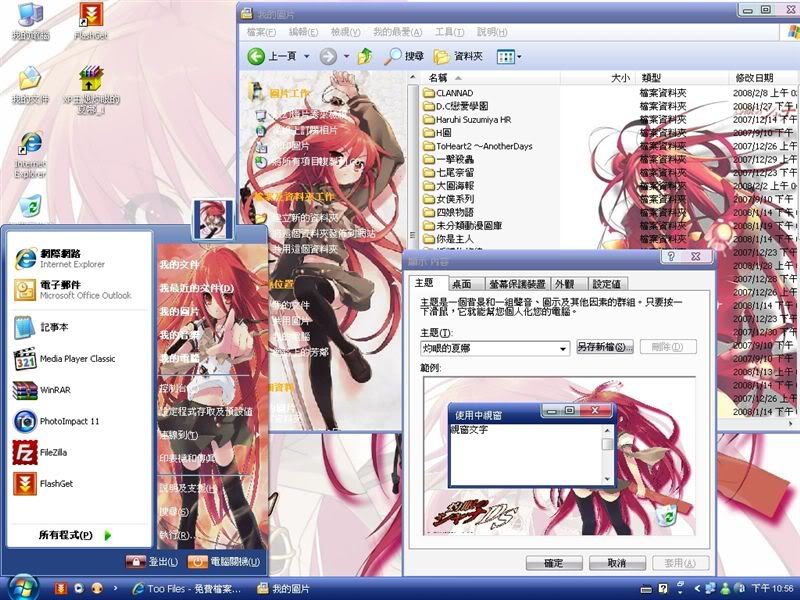Open the 說明(H) menu in Explorer
This screenshot has width=800, height=600.
(492, 32)
